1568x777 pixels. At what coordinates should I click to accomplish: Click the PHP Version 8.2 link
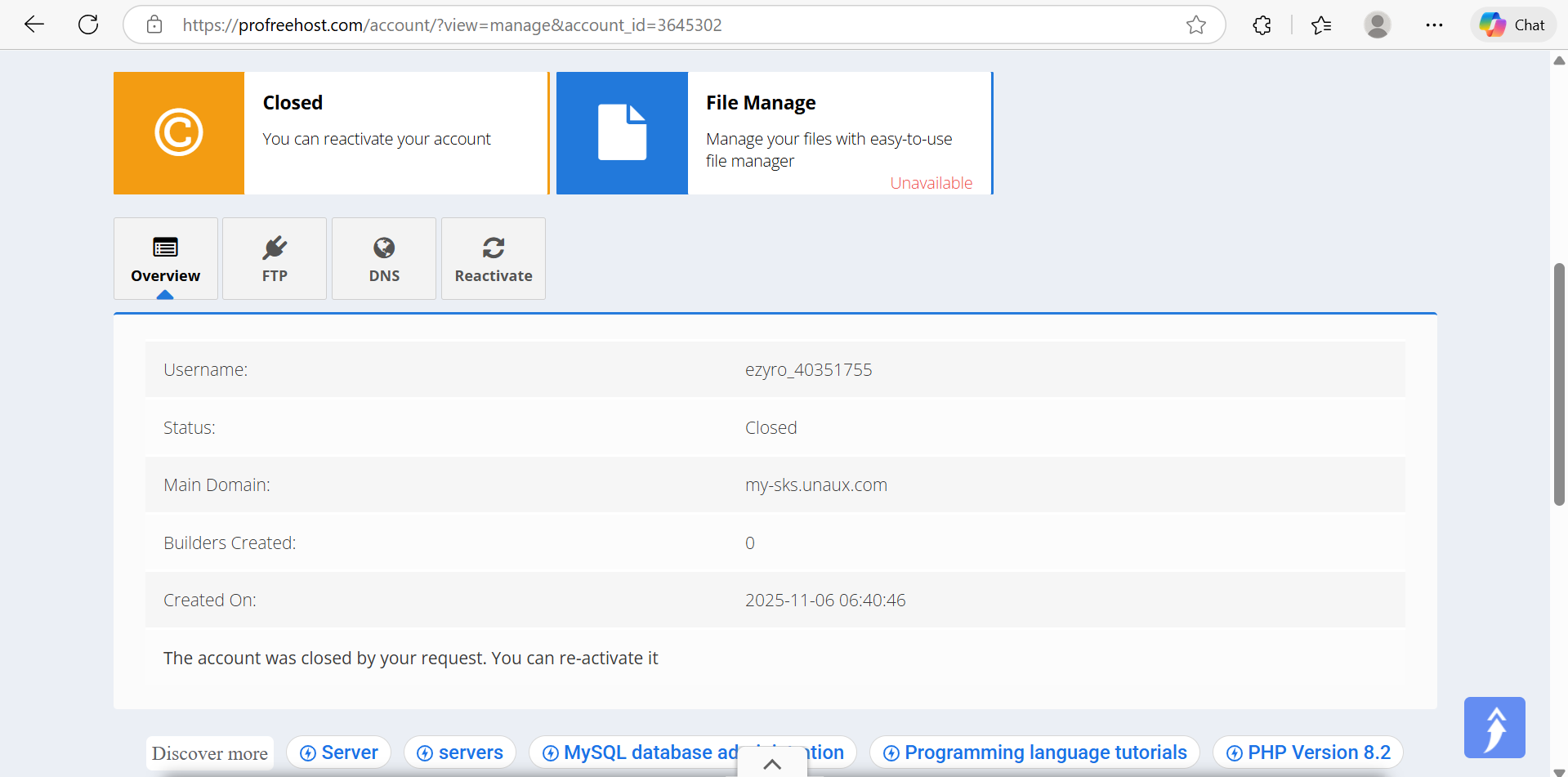(x=1308, y=752)
